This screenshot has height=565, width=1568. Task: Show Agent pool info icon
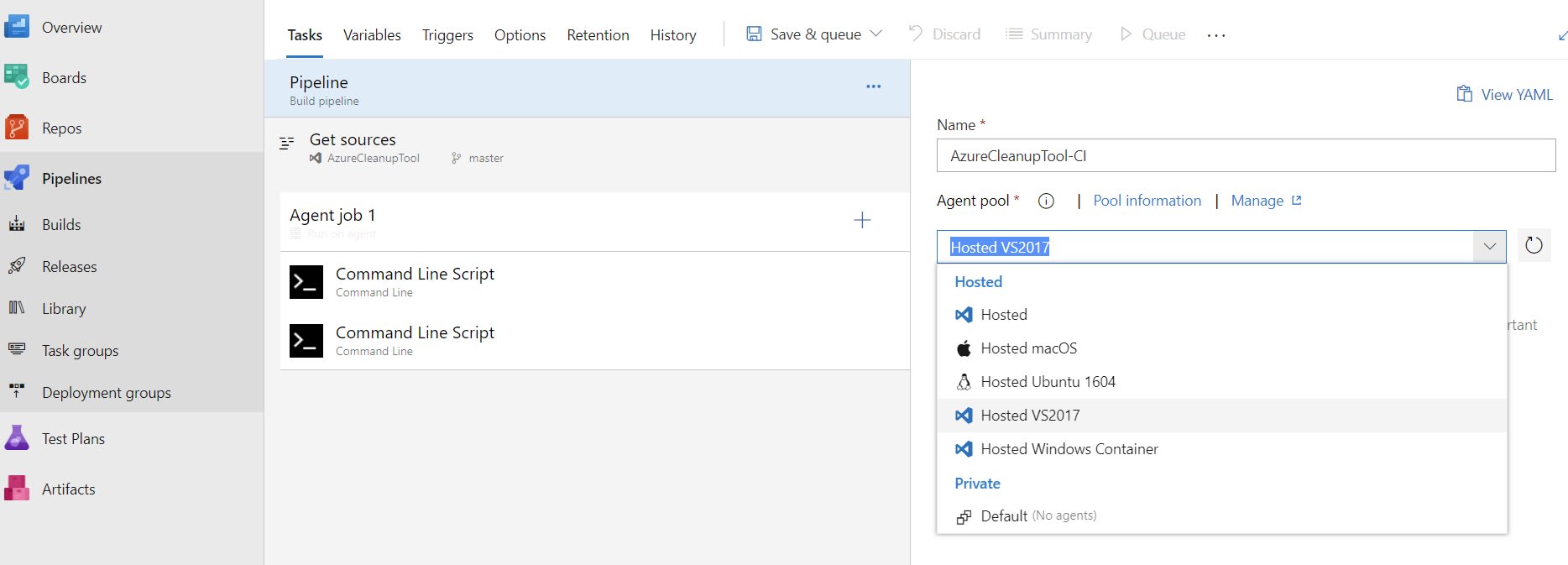click(x=1046, y=201)
